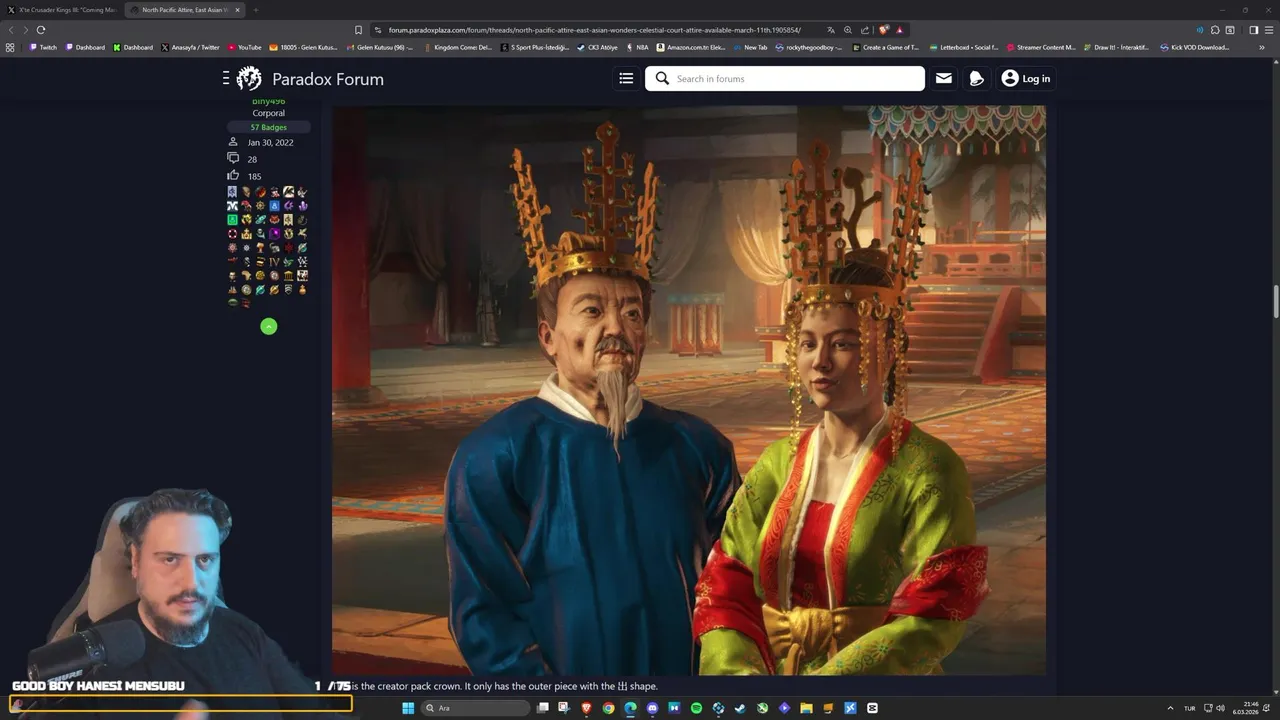The image size is (1280, 720).
Task: Open the forum inbox envelope icon
Action: pyautogui.click(x=943, y=78)
